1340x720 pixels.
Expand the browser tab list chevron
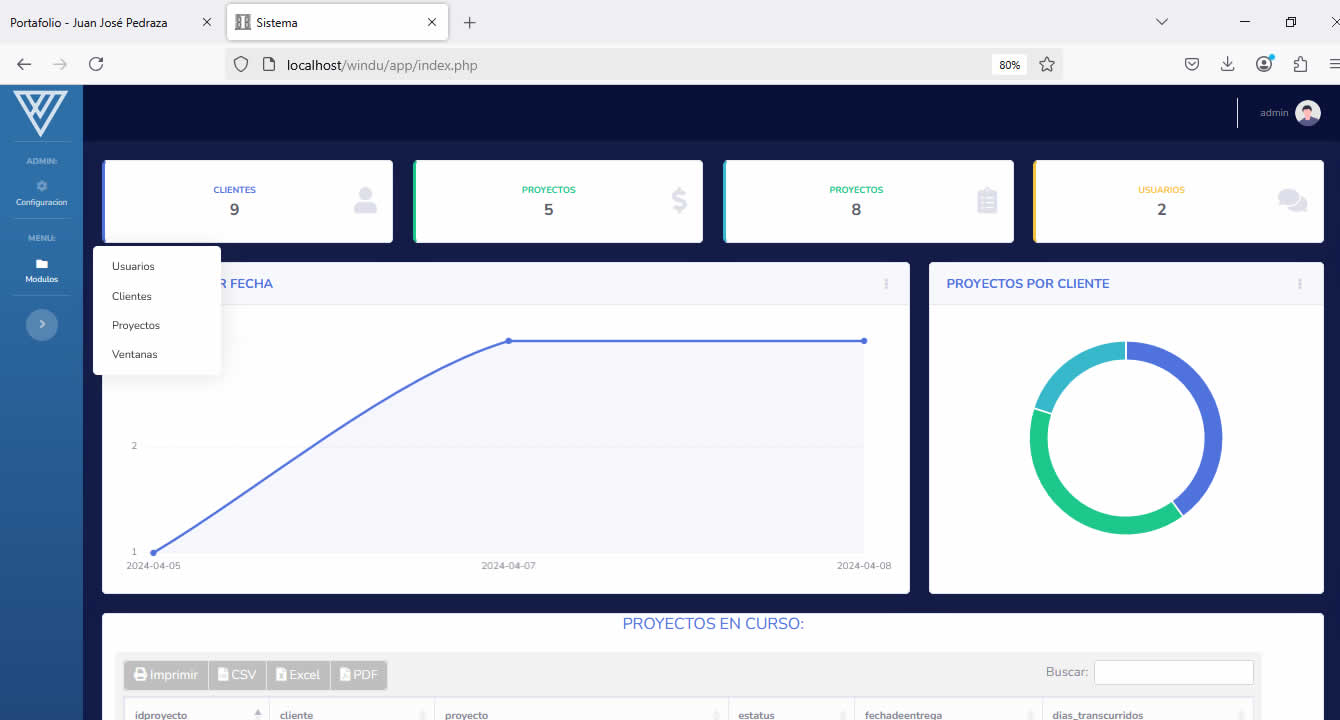1161,22
